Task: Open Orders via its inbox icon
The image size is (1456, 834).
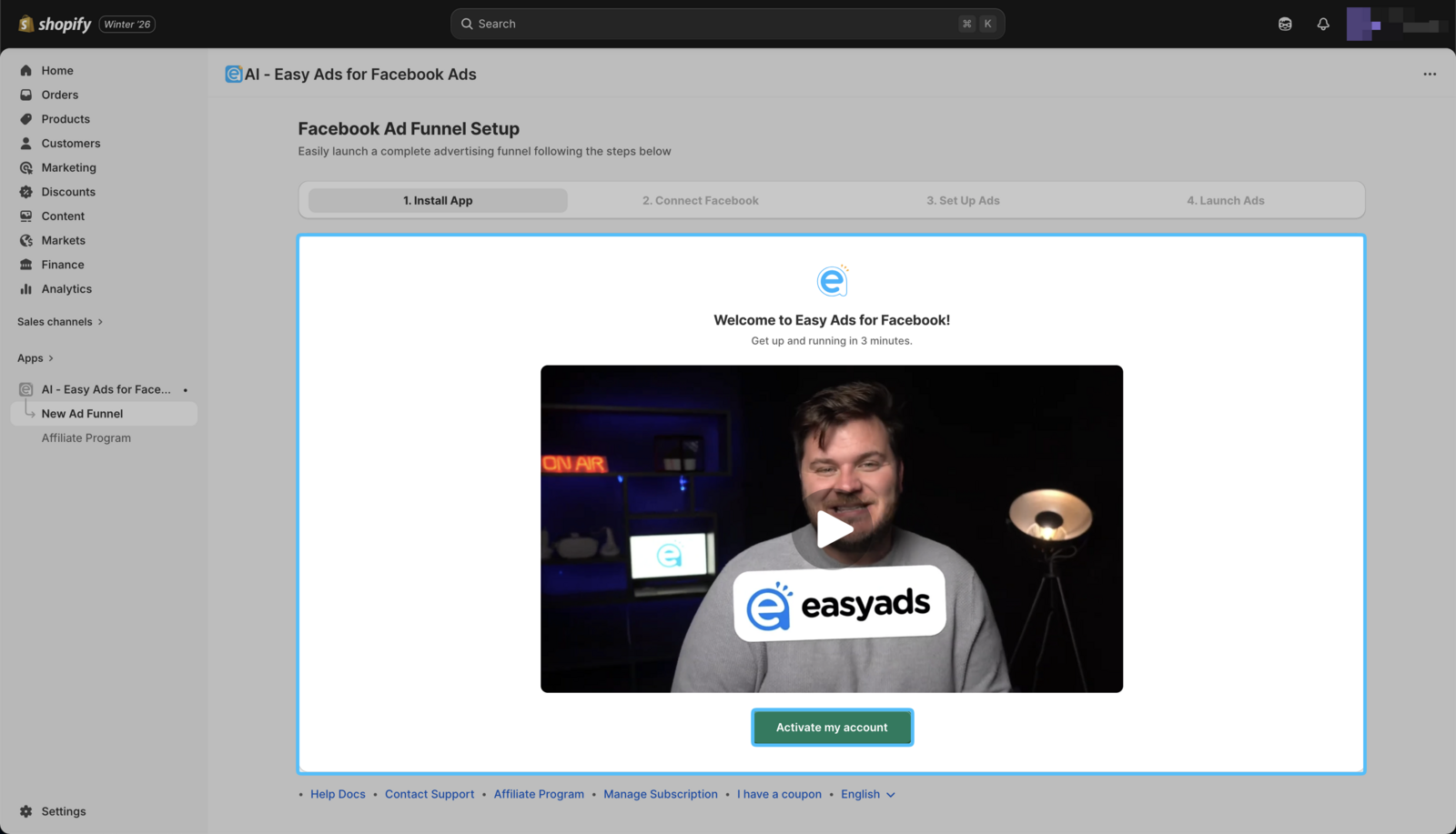Action: [25, 95]
